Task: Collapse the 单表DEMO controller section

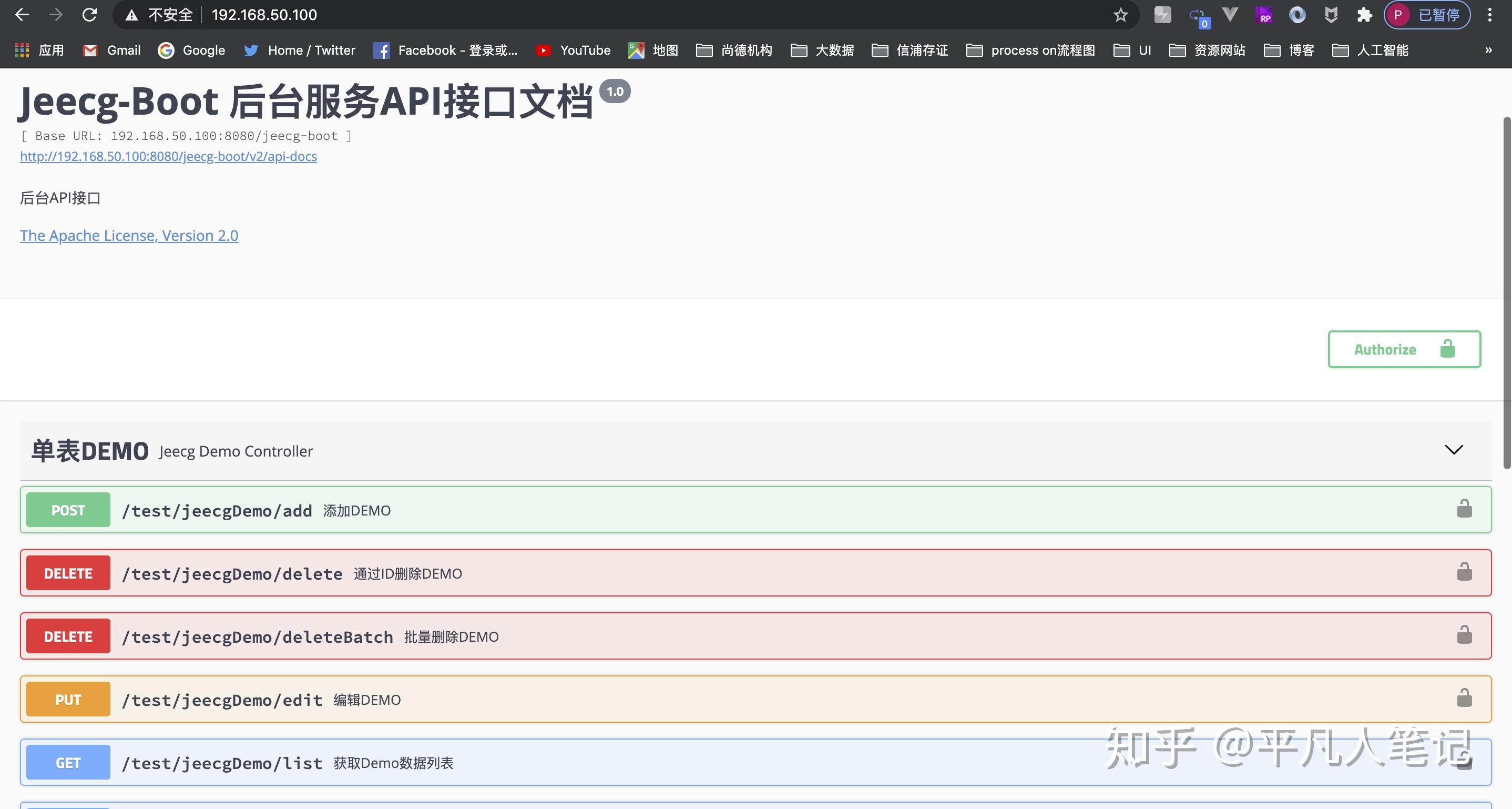Action: coord(1453,450)
